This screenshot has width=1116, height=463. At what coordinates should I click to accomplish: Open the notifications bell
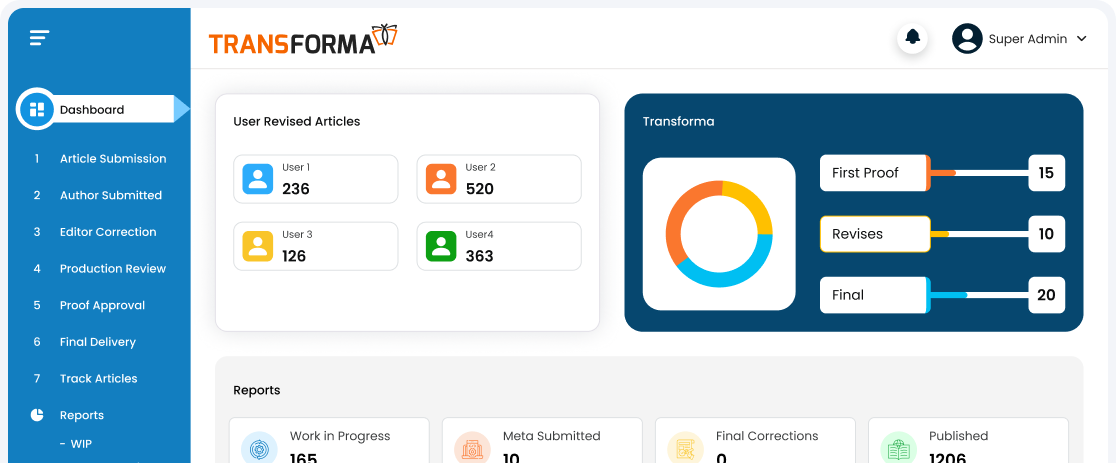pos(912,38)
